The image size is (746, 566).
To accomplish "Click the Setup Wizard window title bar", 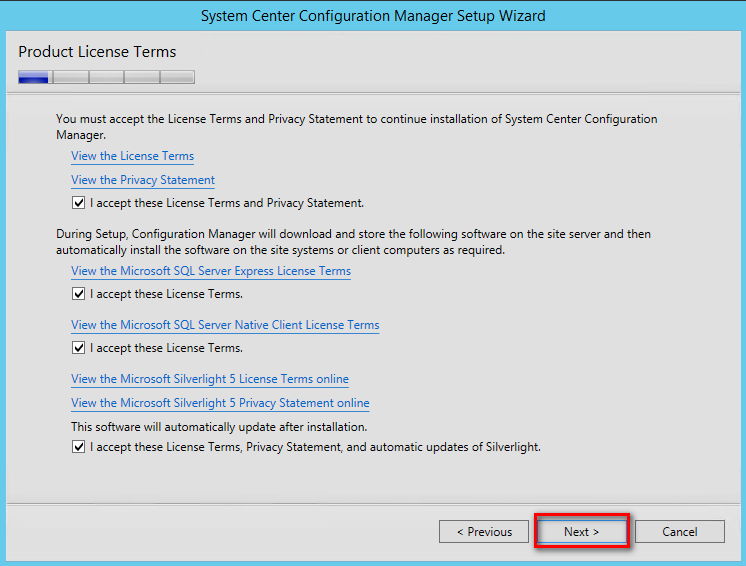I will tap(373, 16).
